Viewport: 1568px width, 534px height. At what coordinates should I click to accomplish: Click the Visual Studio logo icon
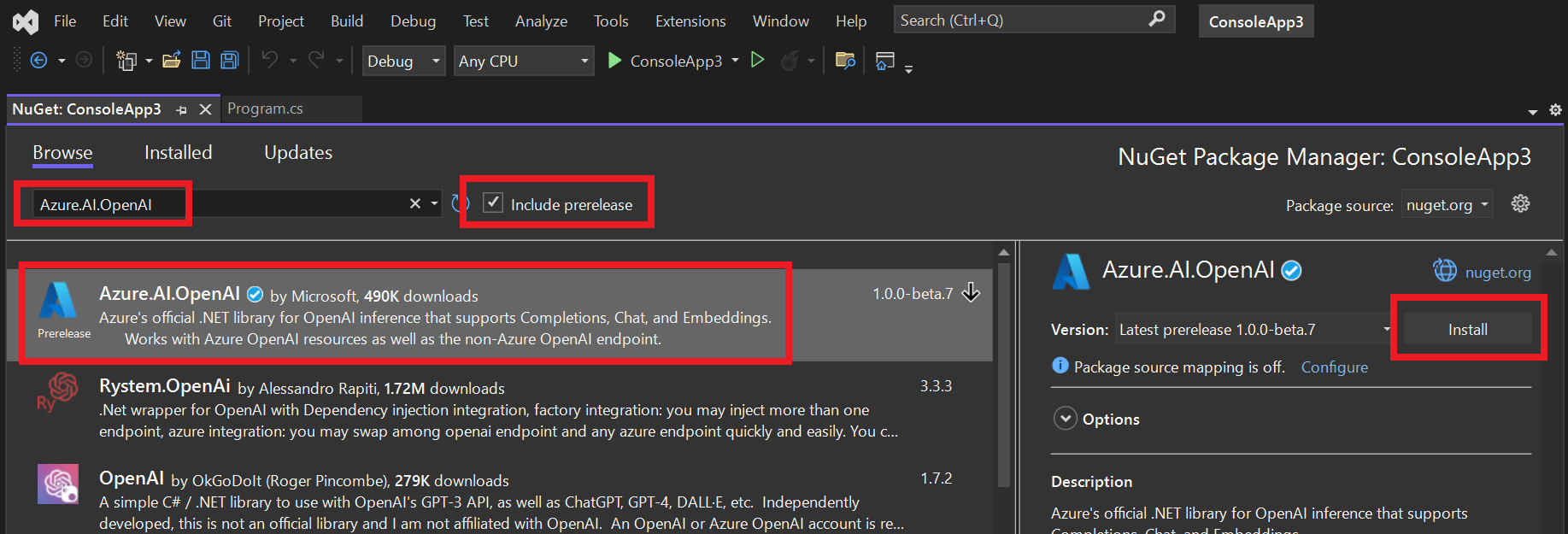coord(26,21)
